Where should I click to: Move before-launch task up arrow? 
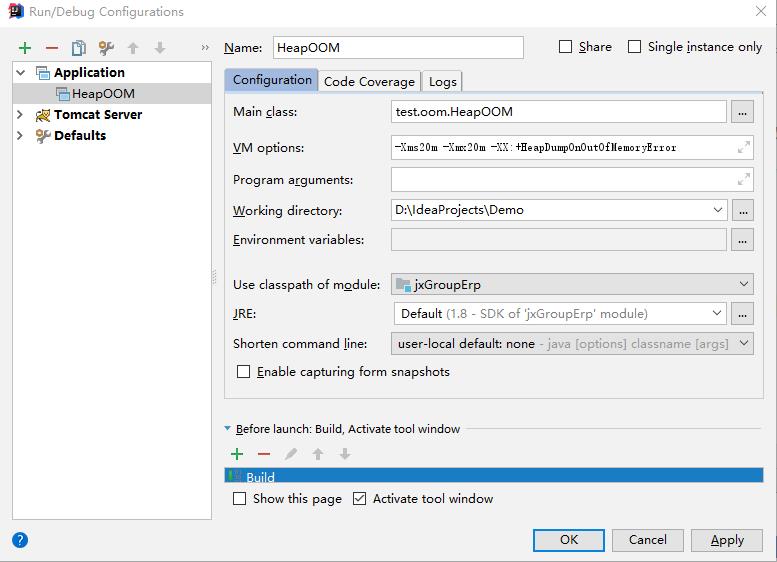click(318, 454)
